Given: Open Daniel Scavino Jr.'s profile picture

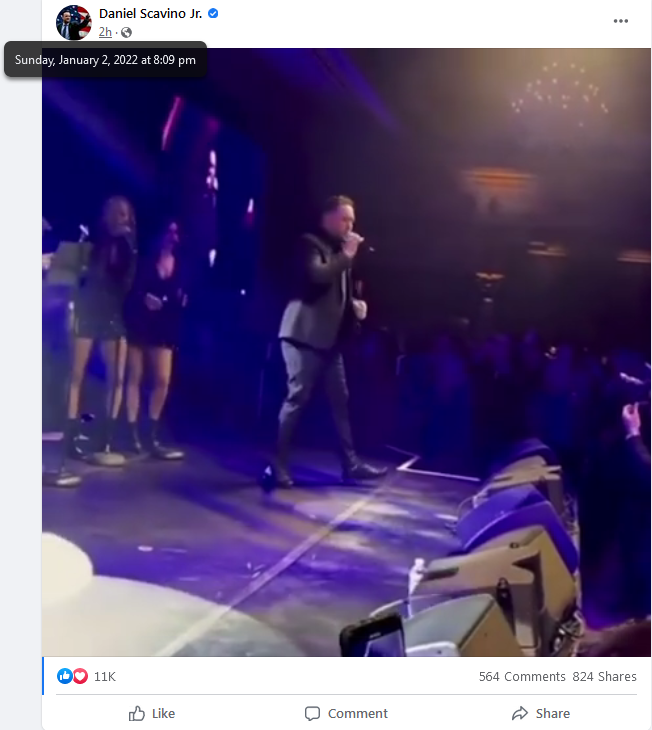Looking at the screenshot, I should (74, 22).
